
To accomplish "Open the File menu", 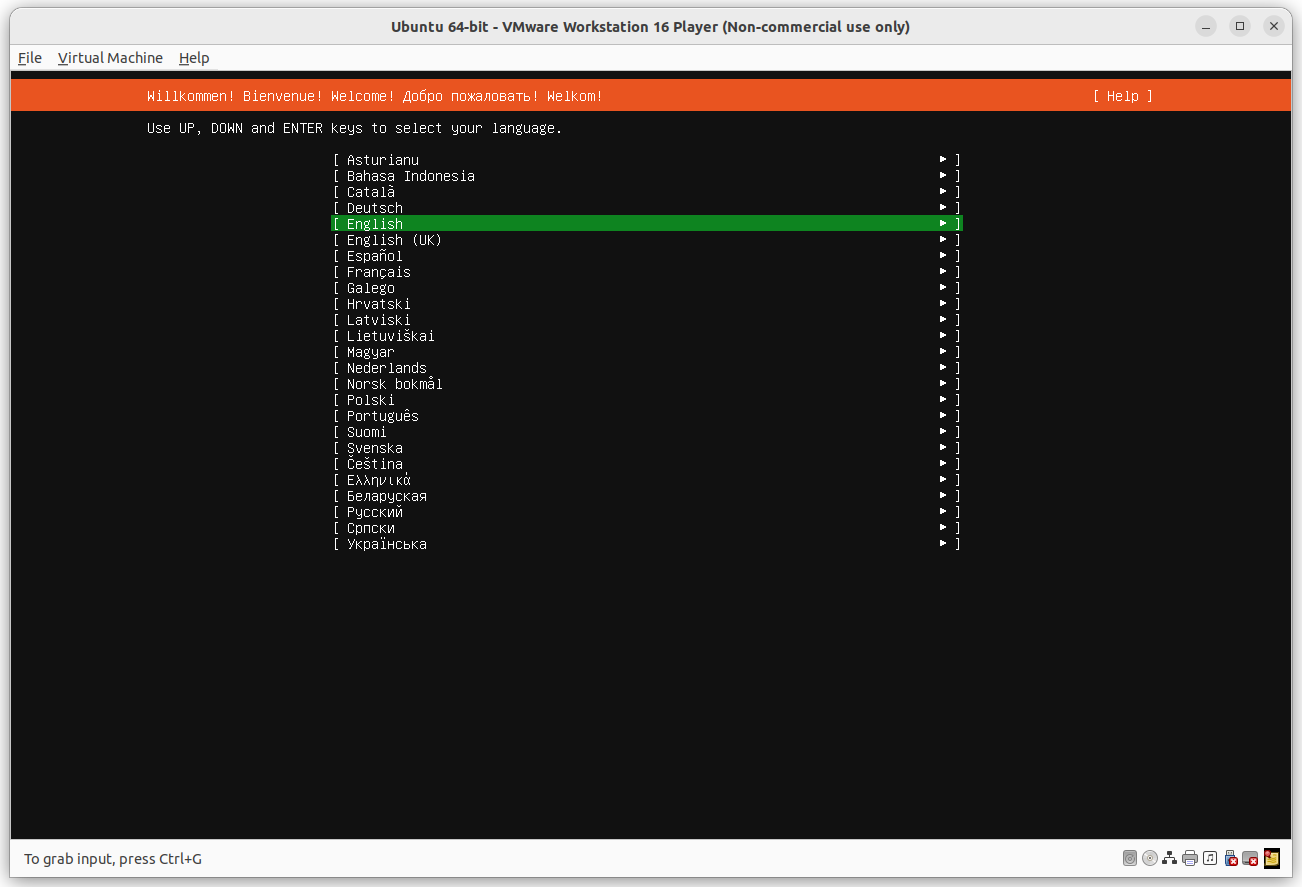I will [x=29, y=58].
